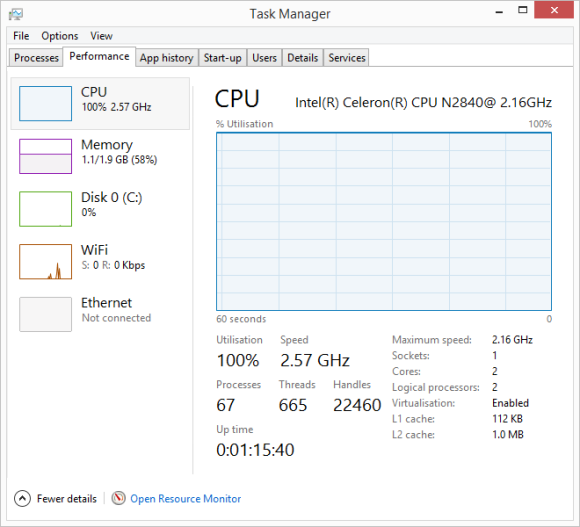Open Resource Monitor link

point(185,499)
